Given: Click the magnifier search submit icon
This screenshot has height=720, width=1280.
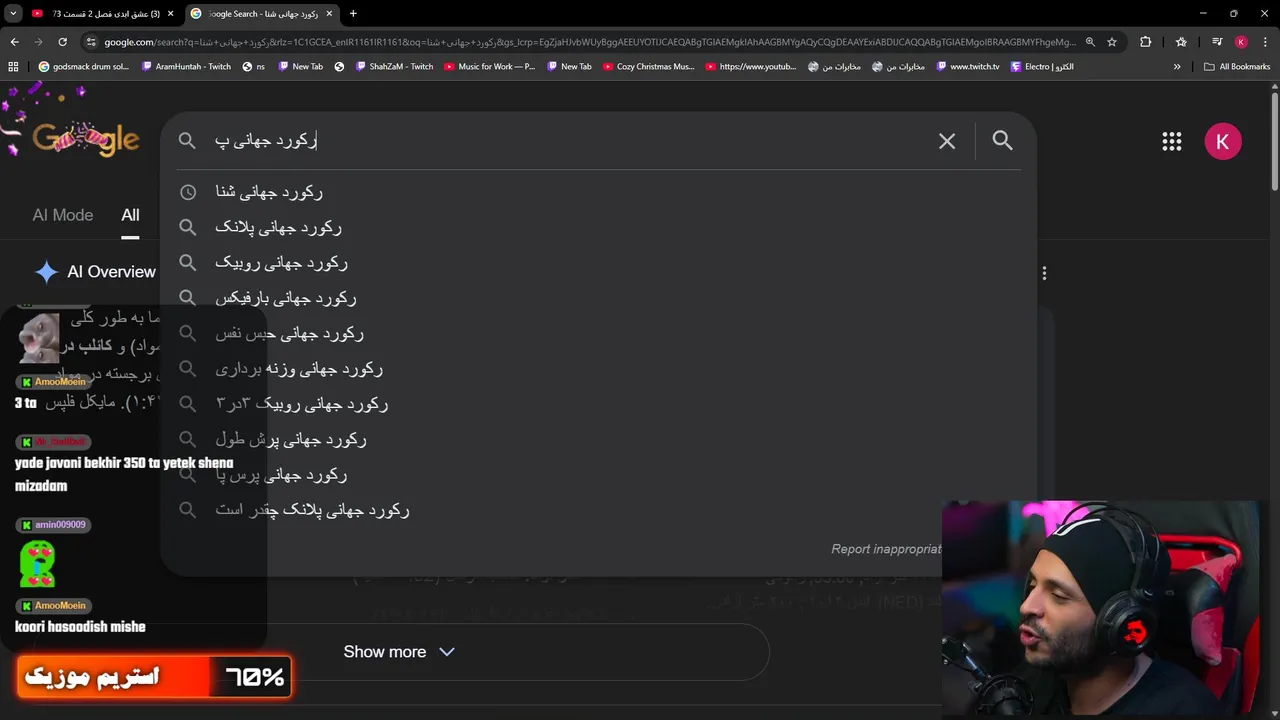Looking at the screenshot, I should (1002, 141).
